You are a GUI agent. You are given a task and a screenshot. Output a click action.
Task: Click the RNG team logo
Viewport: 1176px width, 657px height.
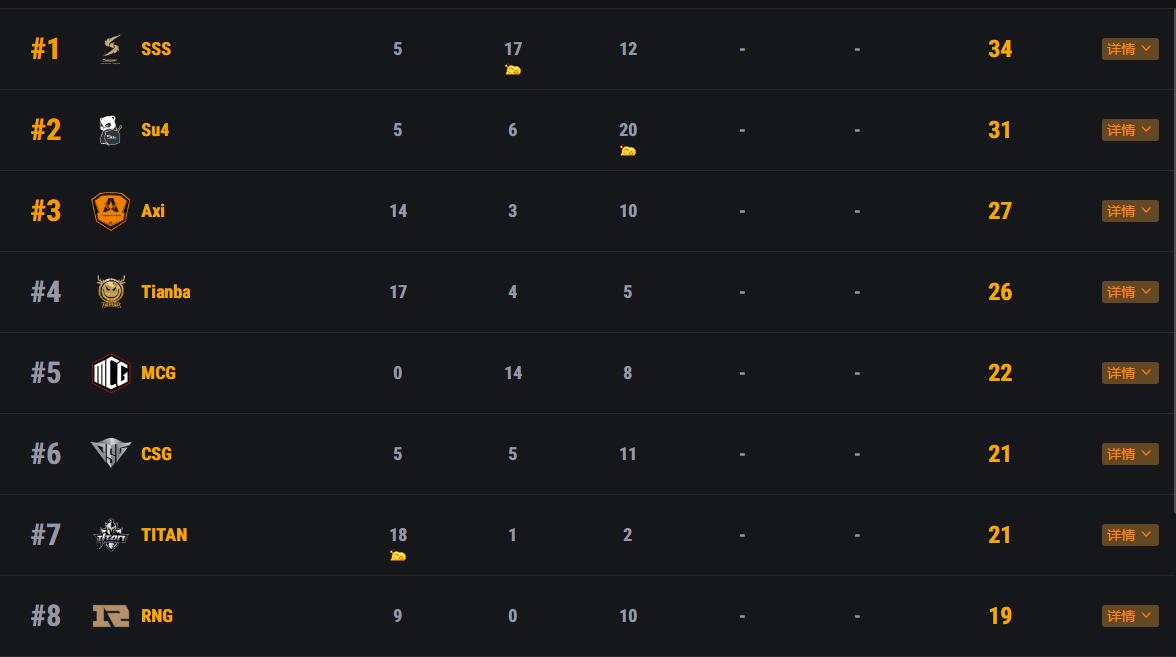tap(111, 616)
